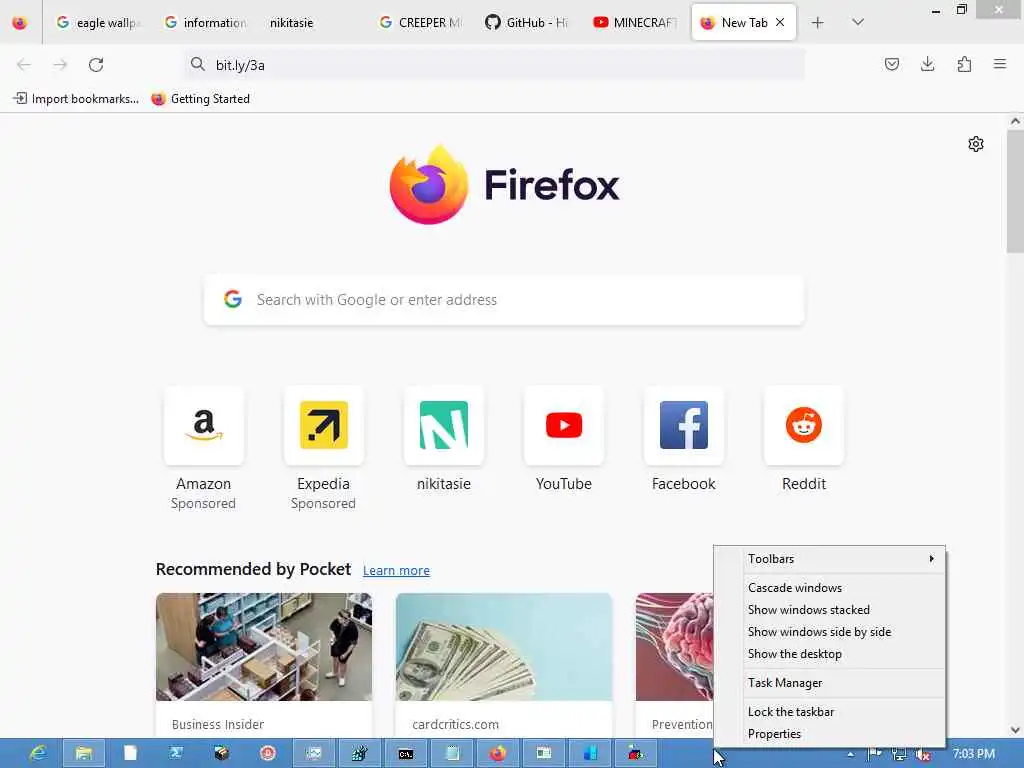This screenshot has width=1024, height=768.
Task: Click scrollbar up arrow
Action: (1015, 121)
